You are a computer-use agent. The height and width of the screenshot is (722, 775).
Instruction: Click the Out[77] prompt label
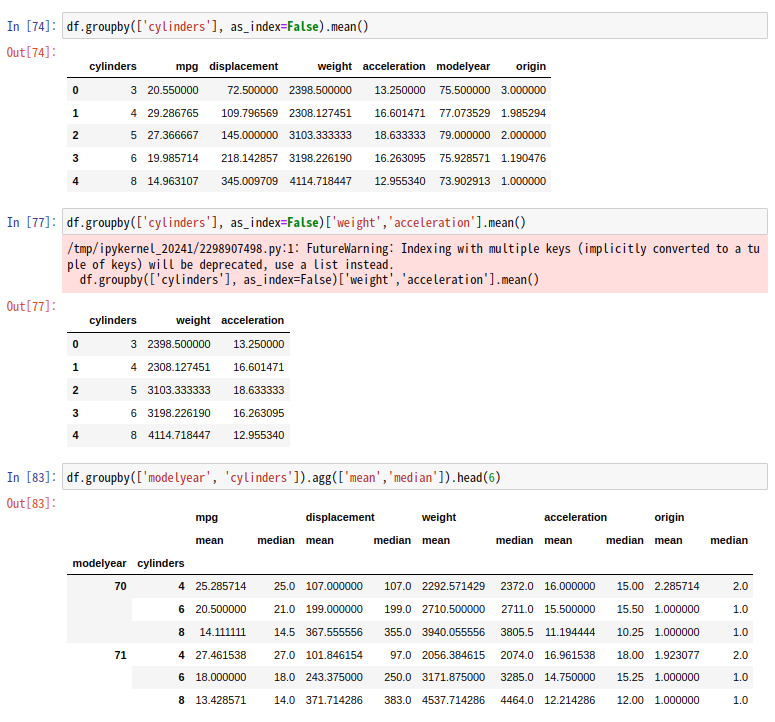pyautogui.click(x=32, y=306)
